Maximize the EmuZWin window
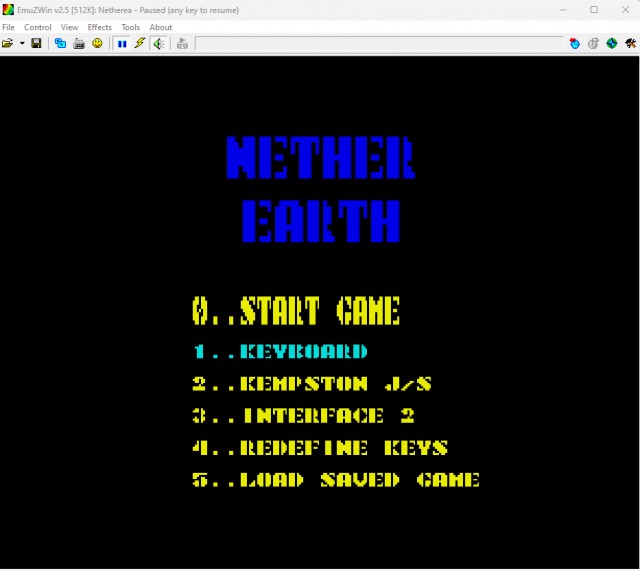 [x=594, y=10]
